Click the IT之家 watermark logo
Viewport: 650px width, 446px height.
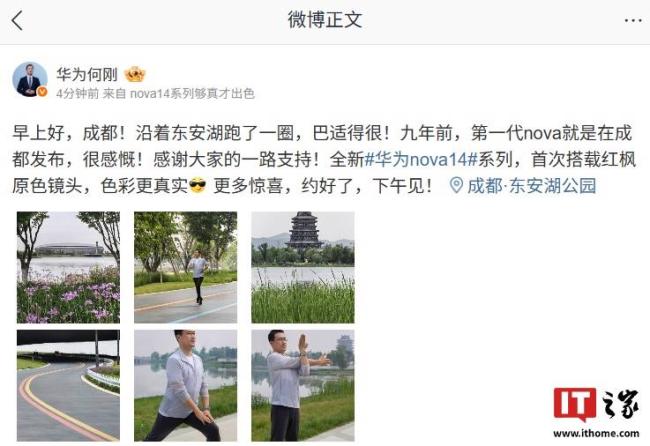[x=596, y=405]
